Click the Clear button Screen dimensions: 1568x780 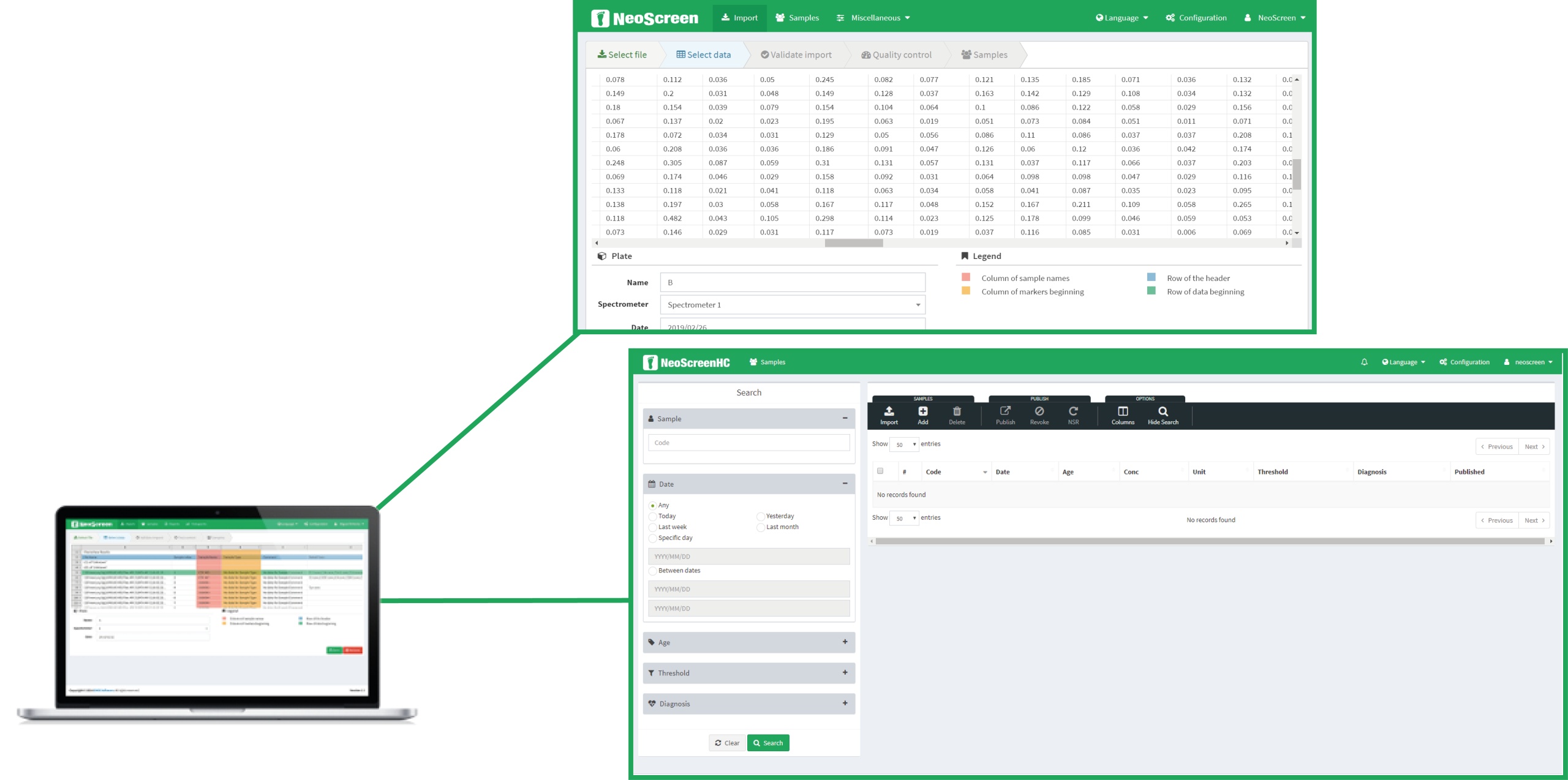(727, 743)
